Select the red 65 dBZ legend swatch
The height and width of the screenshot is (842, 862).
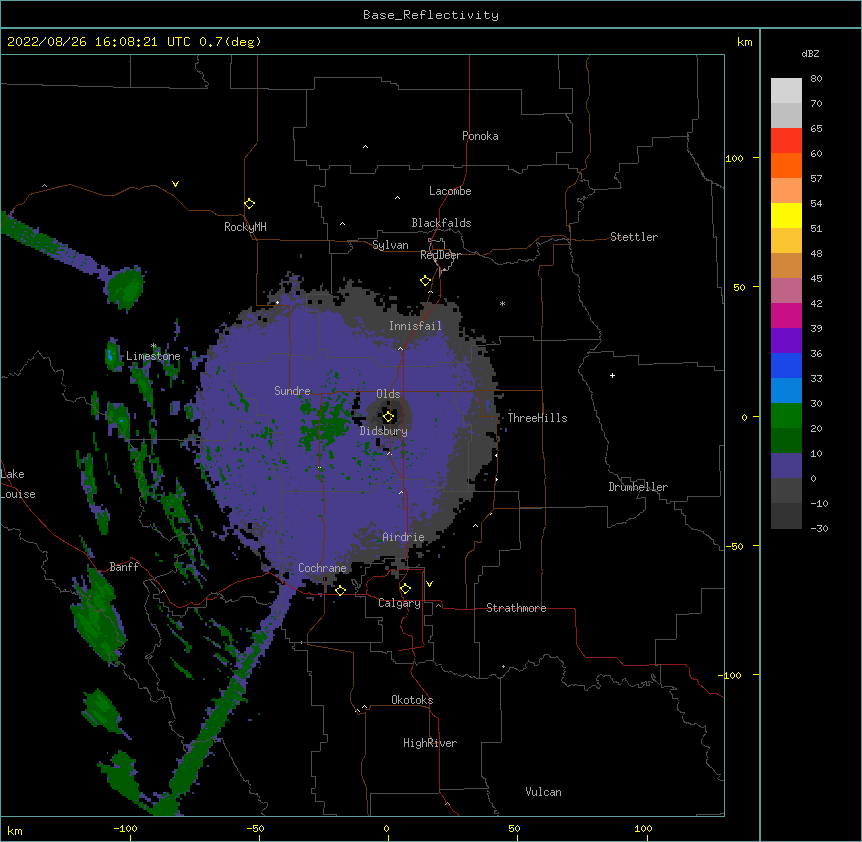pyautogui.click(x=786, y=140)
